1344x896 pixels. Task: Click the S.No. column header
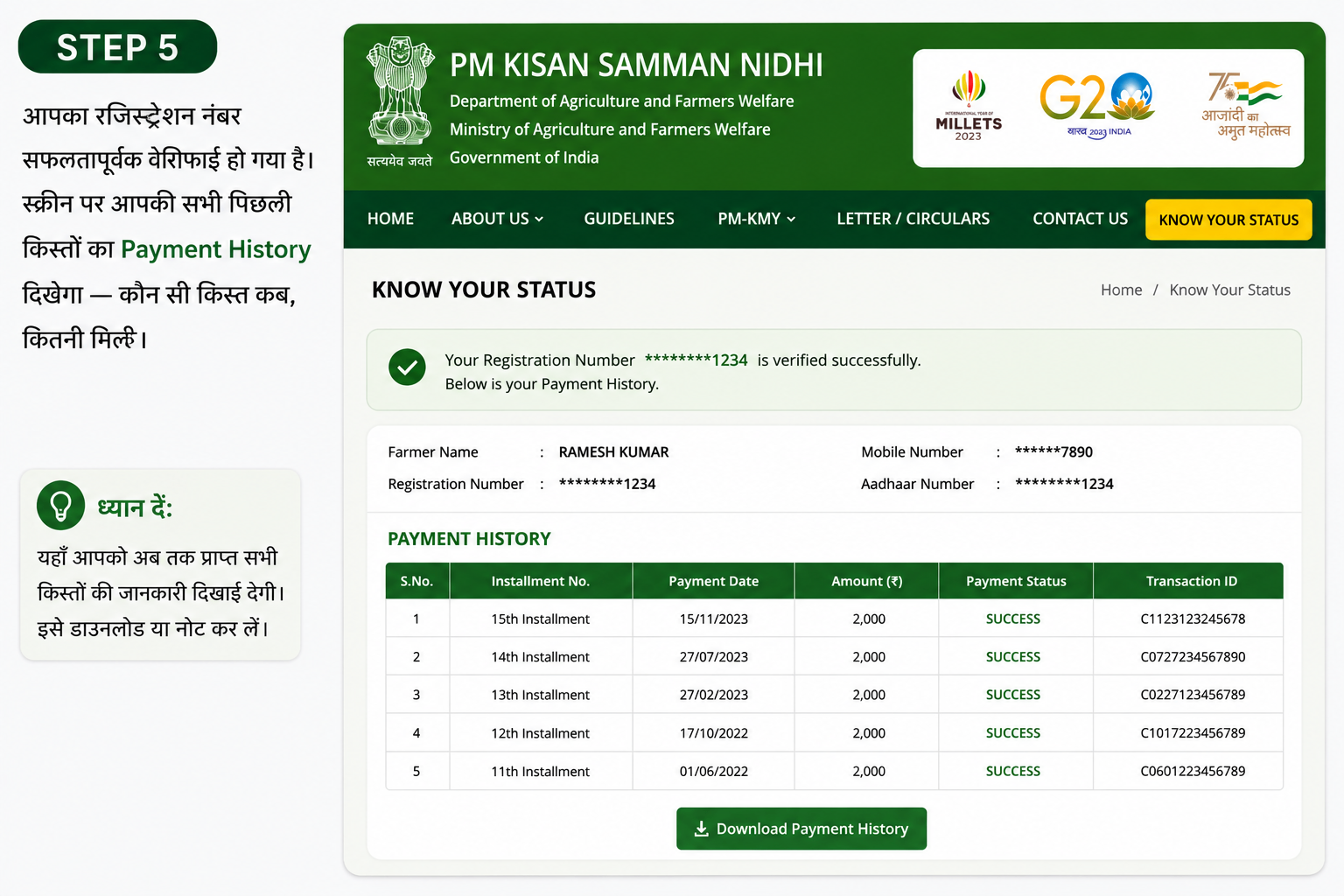[x=417, y=581]
